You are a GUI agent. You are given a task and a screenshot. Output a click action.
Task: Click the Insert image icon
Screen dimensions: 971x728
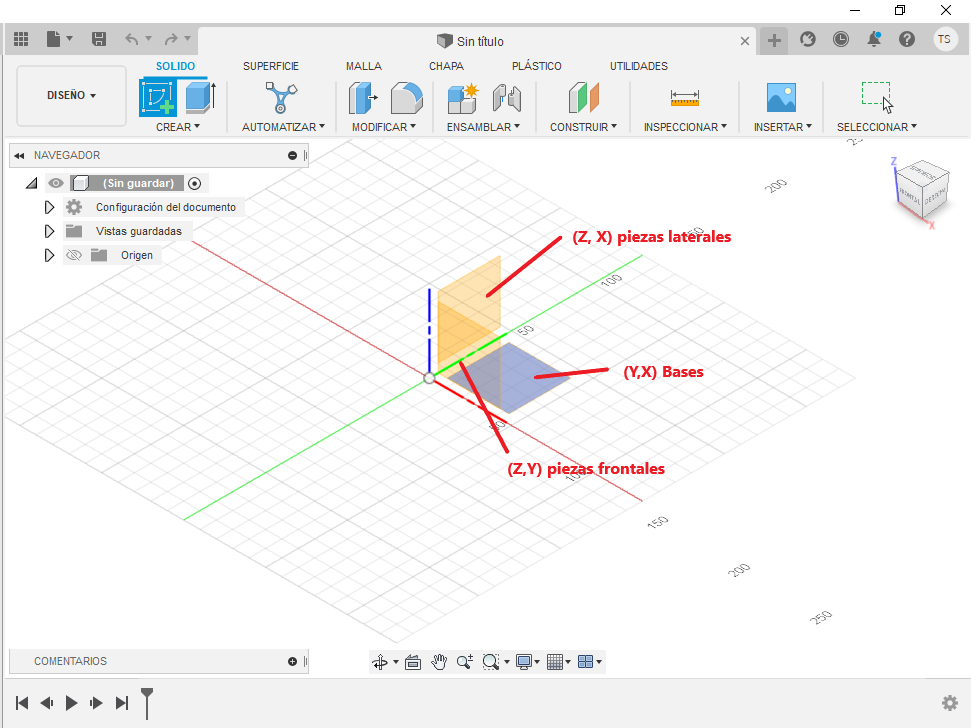pyautogui.click(x=782, y=98)
